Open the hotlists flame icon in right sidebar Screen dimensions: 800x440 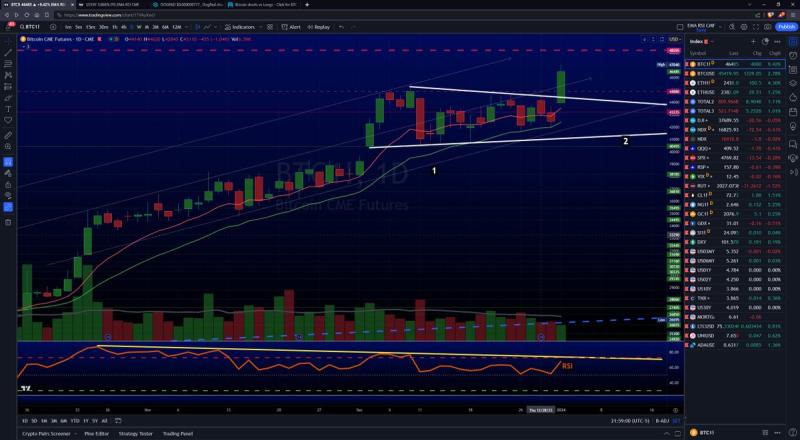tap(793, 97)
